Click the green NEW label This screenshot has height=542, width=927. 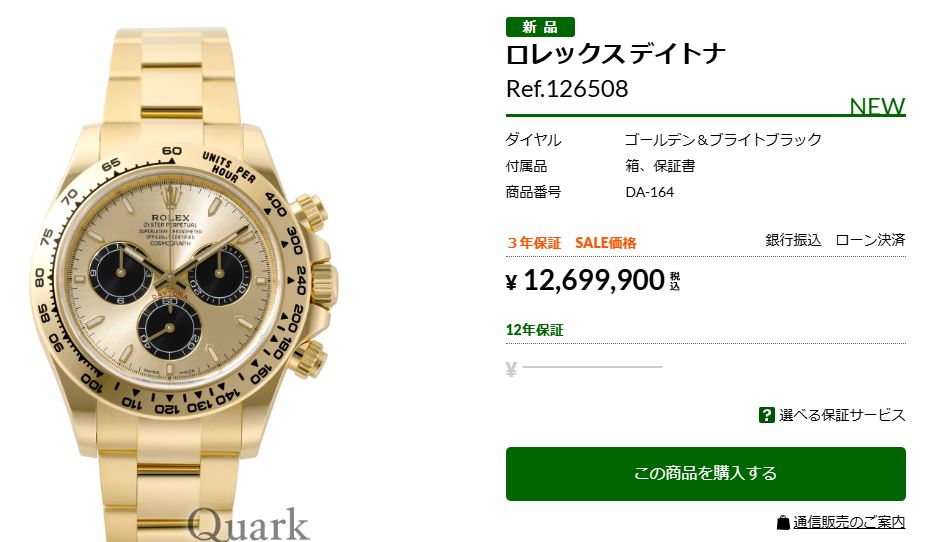[x=877, y=106]
